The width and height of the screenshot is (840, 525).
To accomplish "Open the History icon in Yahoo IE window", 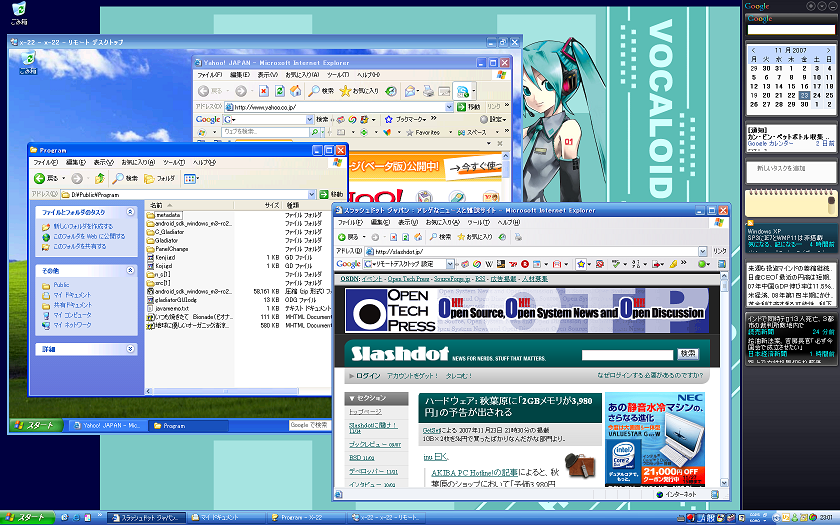I will coord(391,91).
